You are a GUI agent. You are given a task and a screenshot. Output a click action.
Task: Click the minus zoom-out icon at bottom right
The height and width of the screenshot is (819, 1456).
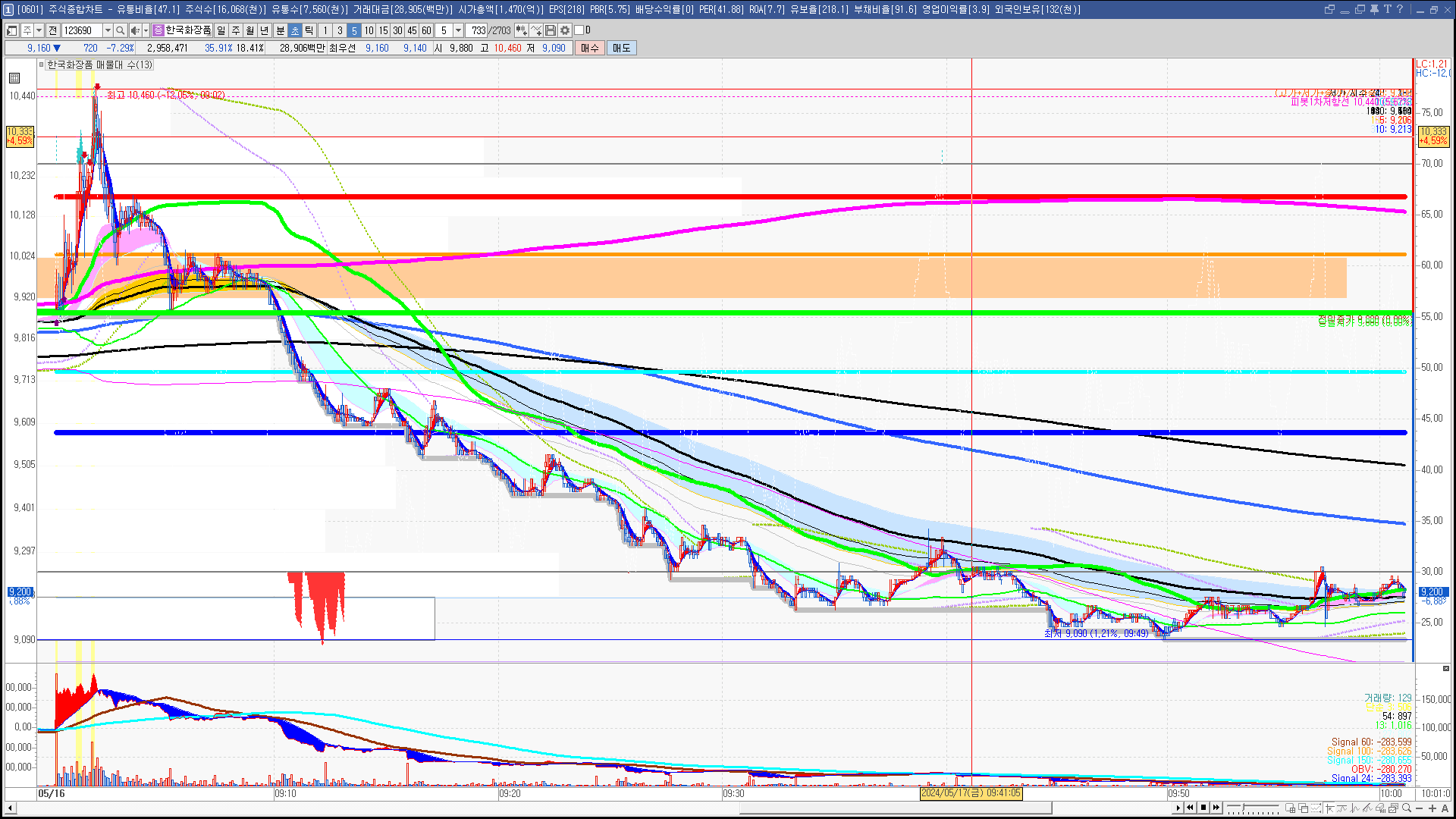(1420, 808)
